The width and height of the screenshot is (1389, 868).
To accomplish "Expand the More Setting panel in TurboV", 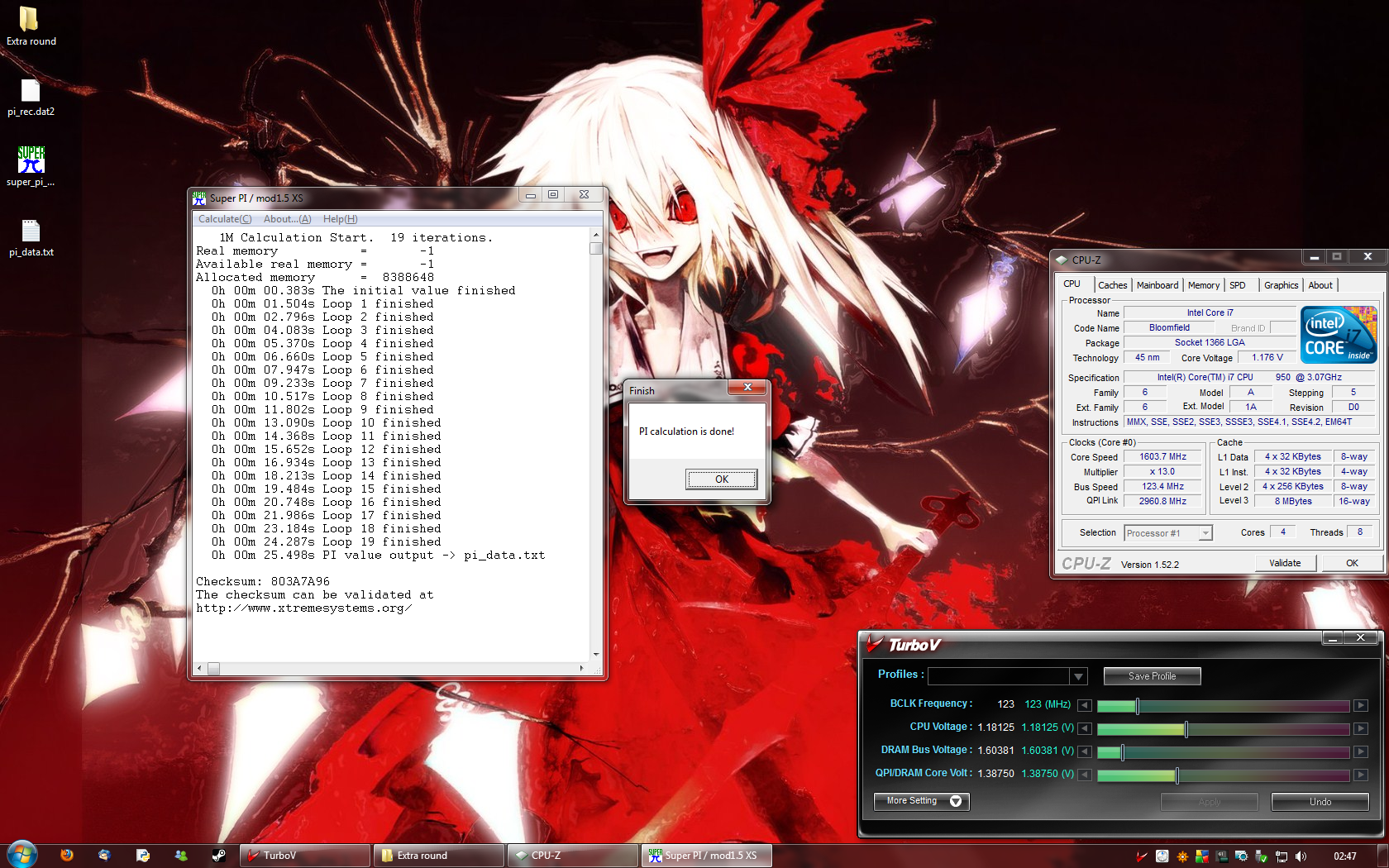I will (x=921, y=801).
